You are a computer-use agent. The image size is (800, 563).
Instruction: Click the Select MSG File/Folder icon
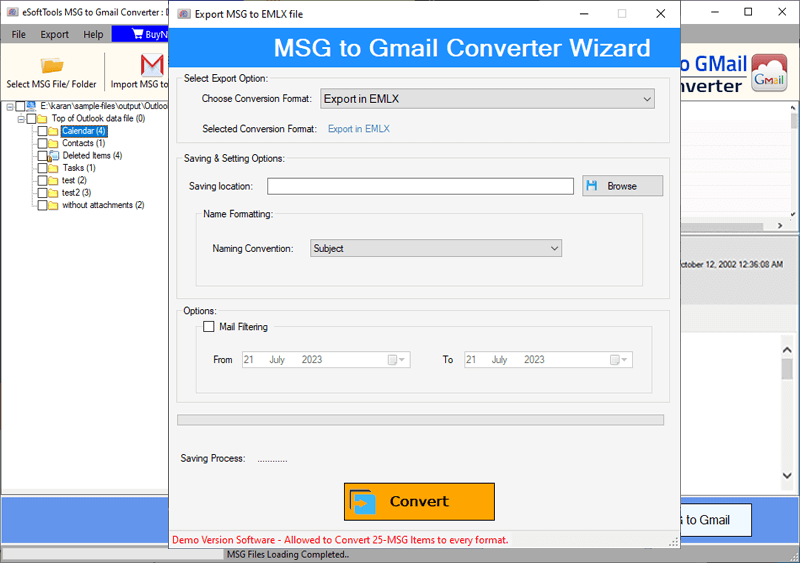coord(52,66)
